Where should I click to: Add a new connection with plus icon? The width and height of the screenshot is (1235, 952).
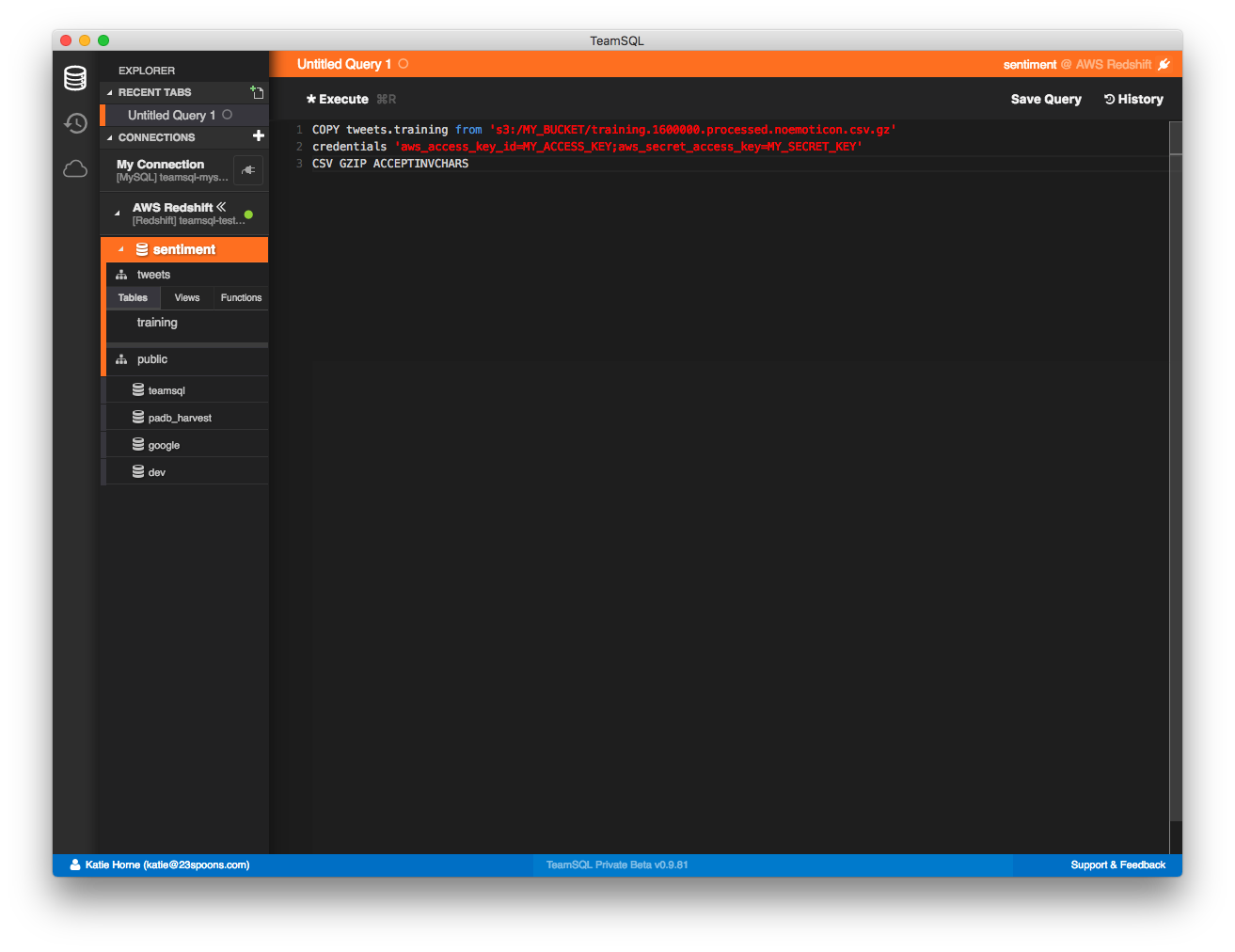pos(259,136)
